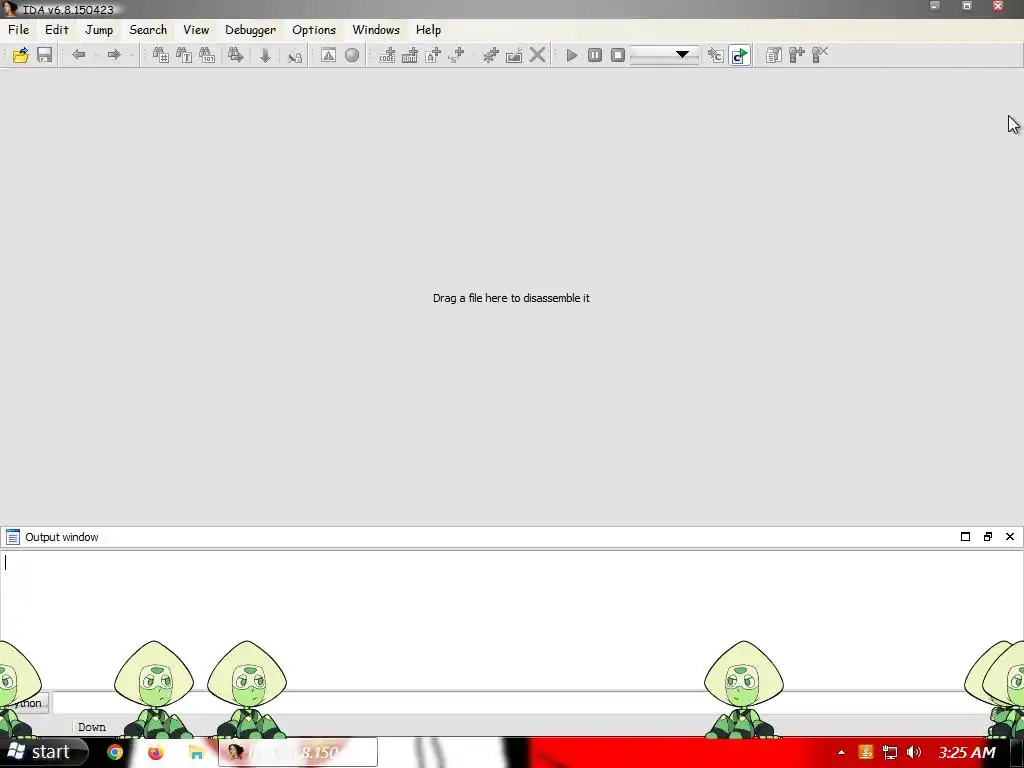Start the debugger process play button
Screen dimensions: 1024x768
coord(571,56)
